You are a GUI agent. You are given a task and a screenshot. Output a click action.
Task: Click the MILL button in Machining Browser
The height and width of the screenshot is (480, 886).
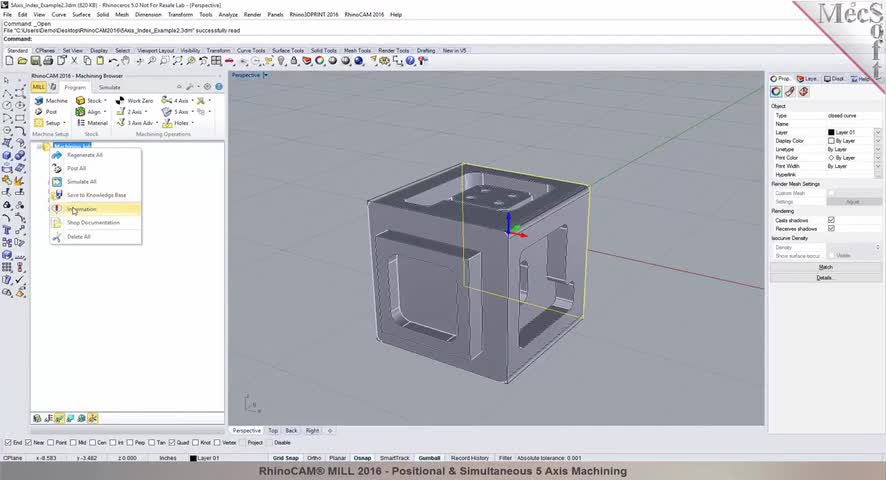(38, 87)
